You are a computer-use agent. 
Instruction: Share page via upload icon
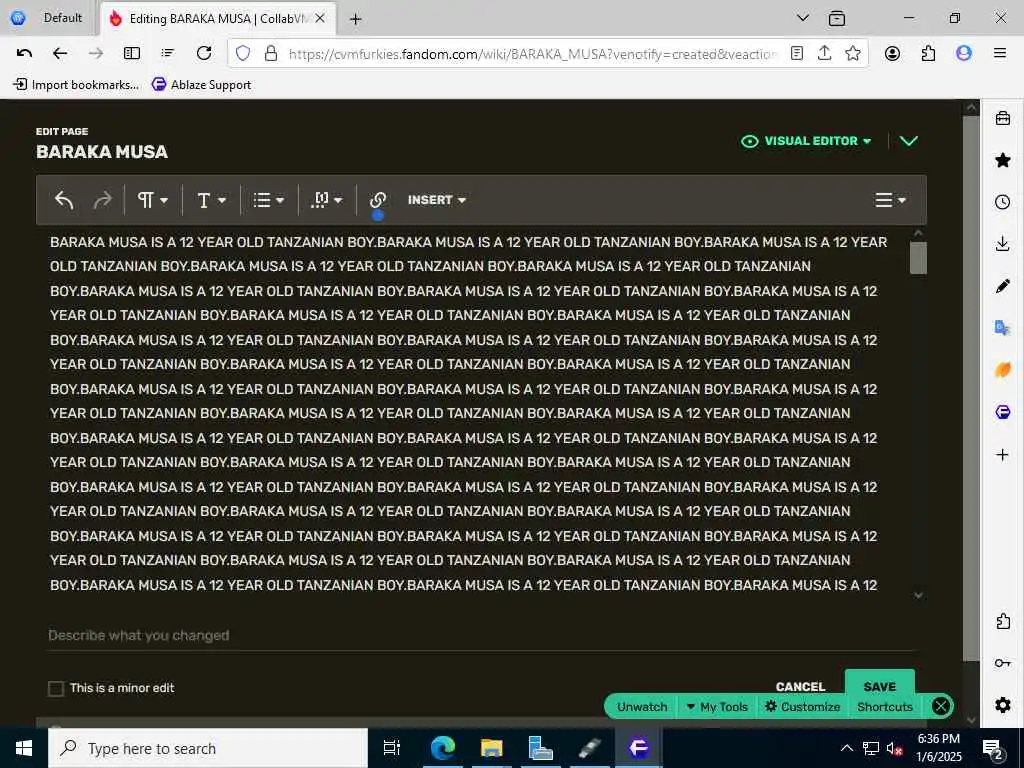pyautogui.click(x=824, y=54)
